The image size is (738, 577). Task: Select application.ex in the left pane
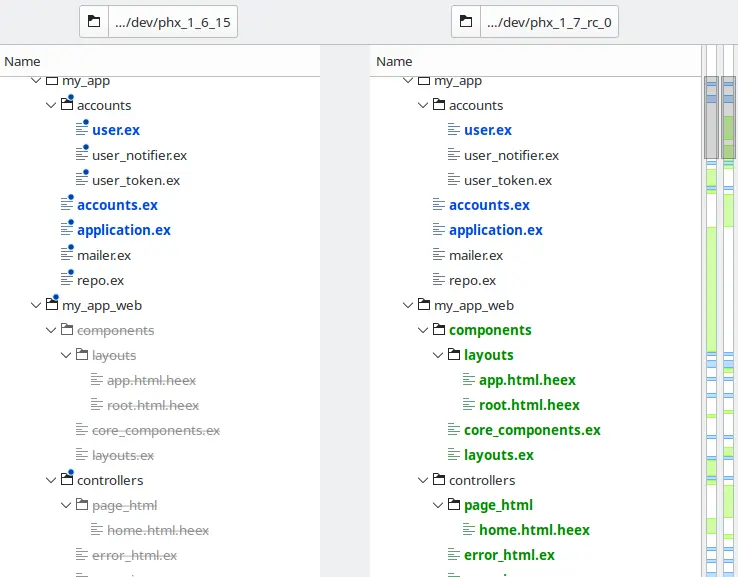click(123, 230)
